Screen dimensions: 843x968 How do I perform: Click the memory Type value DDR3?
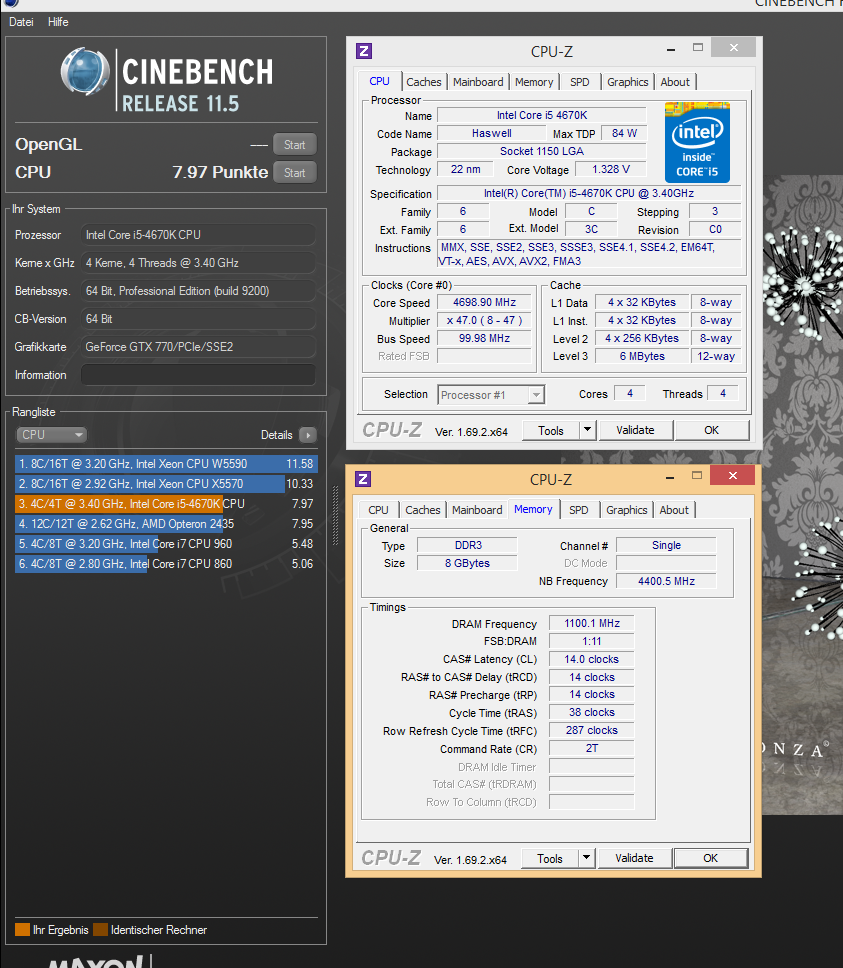click(468, 545)
